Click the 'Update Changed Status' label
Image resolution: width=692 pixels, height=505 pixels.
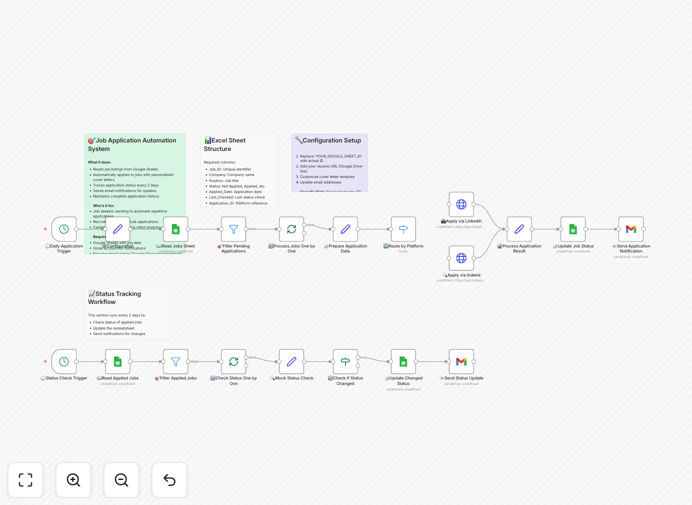tap(403, 381)
